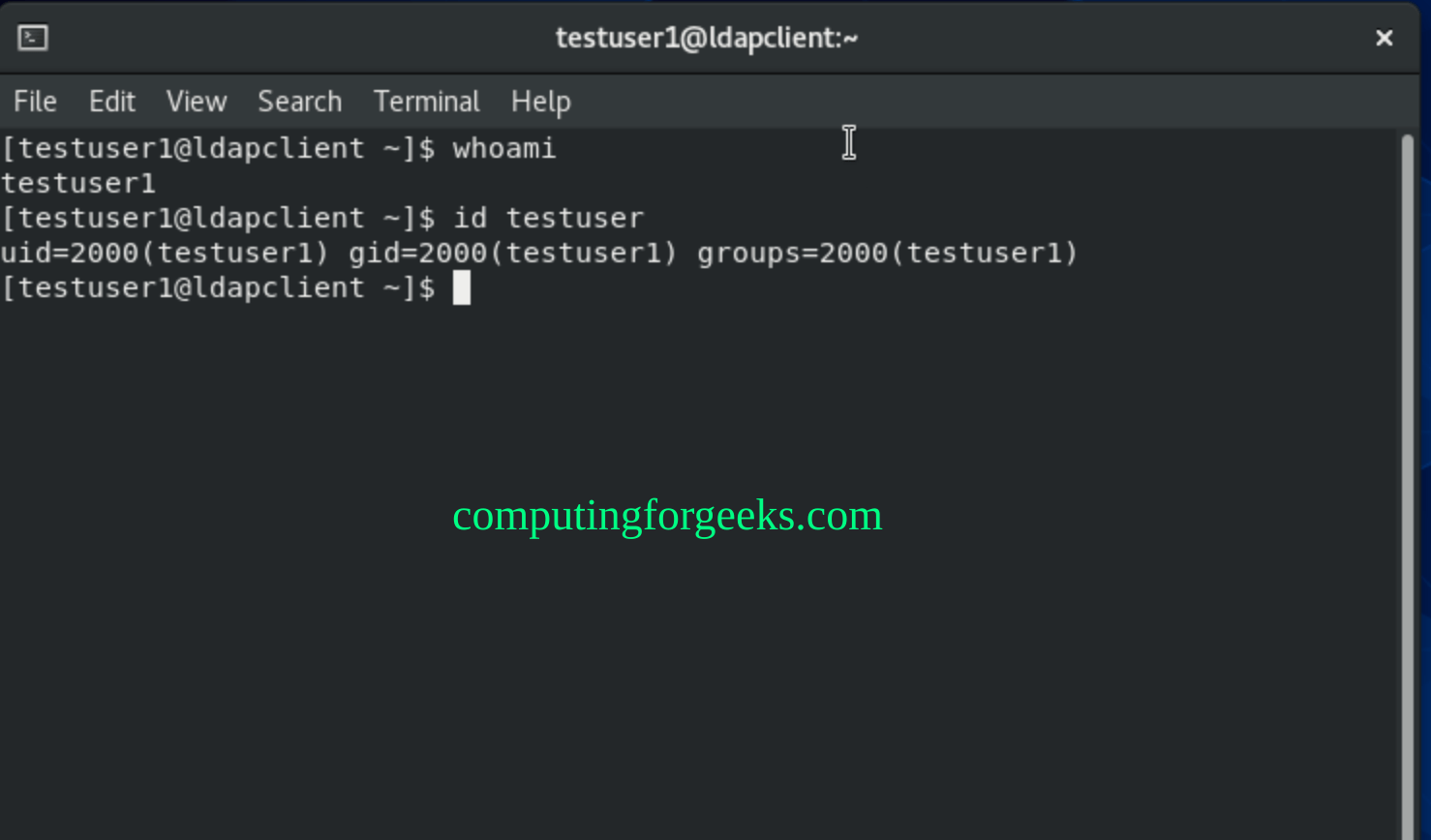Click the 'id testuser' command text
The image size is (1431, 840).
pyautogui.click(x=548, y=218)
